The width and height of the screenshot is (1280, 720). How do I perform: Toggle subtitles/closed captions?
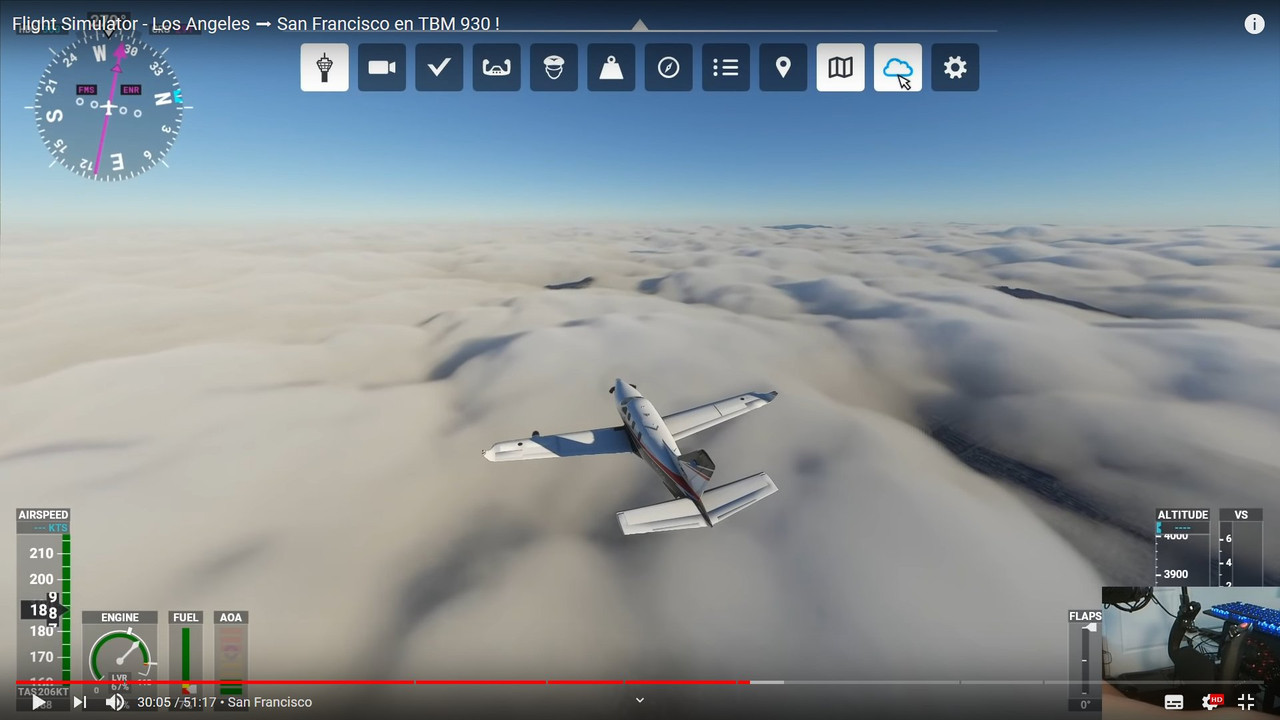tap(1174, 702)
